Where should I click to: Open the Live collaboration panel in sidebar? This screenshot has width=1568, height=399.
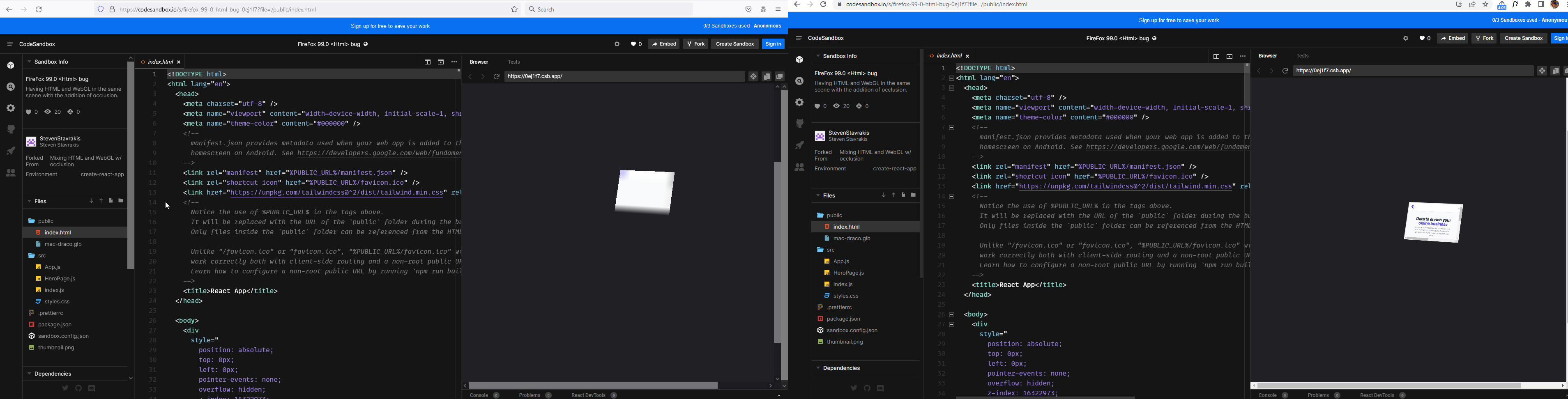[10, 172]
